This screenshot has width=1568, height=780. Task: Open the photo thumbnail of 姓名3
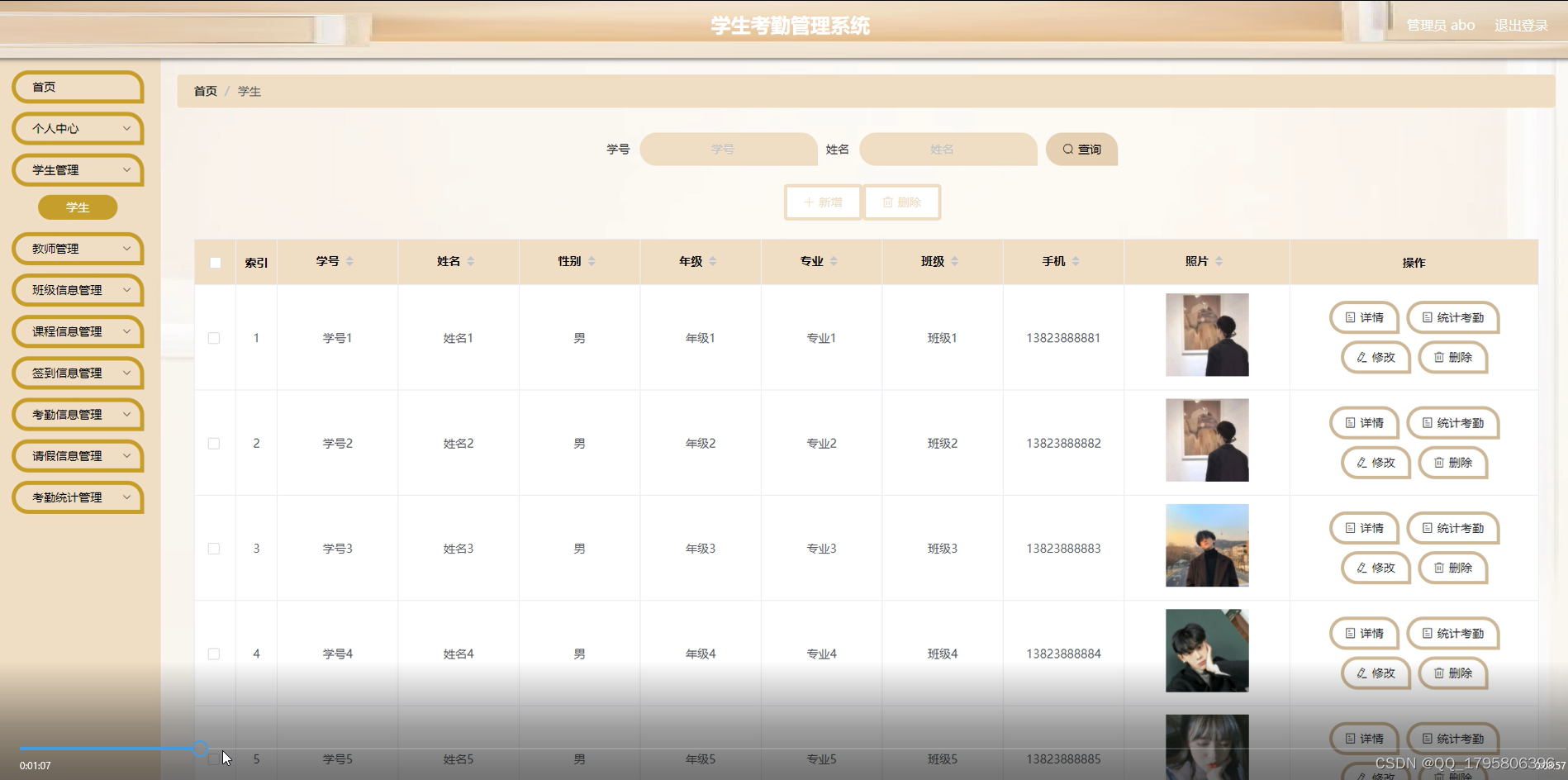pyautogui.click(x=1207, y=545)
